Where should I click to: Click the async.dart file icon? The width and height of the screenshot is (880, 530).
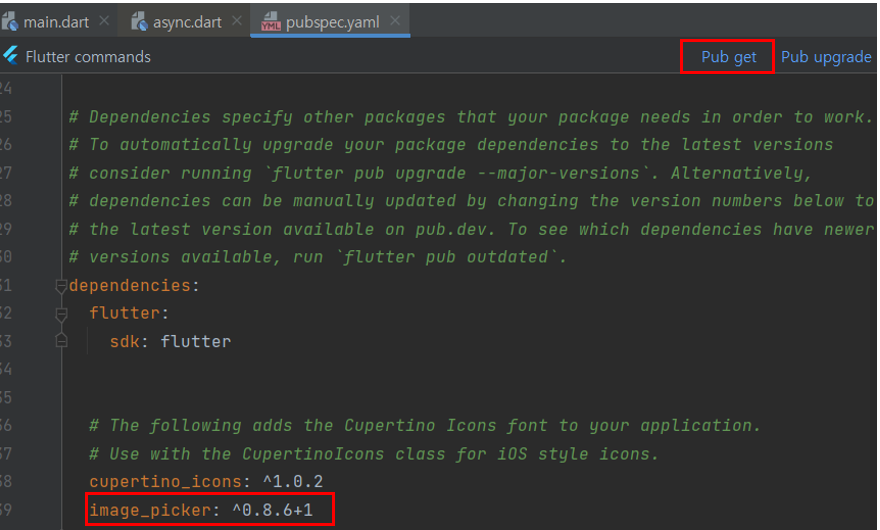point(139,22)
